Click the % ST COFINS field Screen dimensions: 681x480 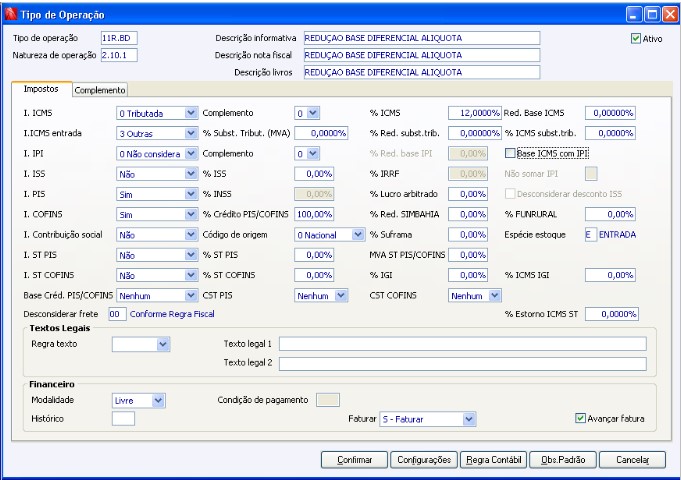(314, 275)
